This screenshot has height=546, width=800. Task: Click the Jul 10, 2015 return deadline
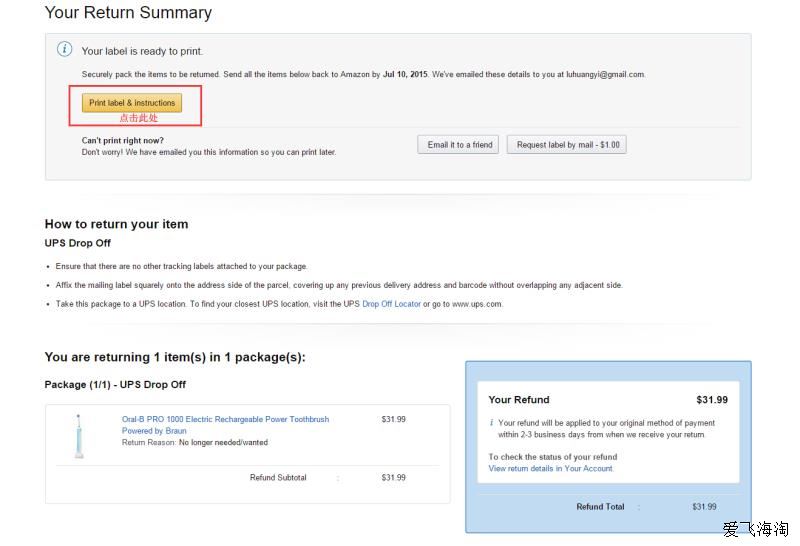[x=405, y=75]
